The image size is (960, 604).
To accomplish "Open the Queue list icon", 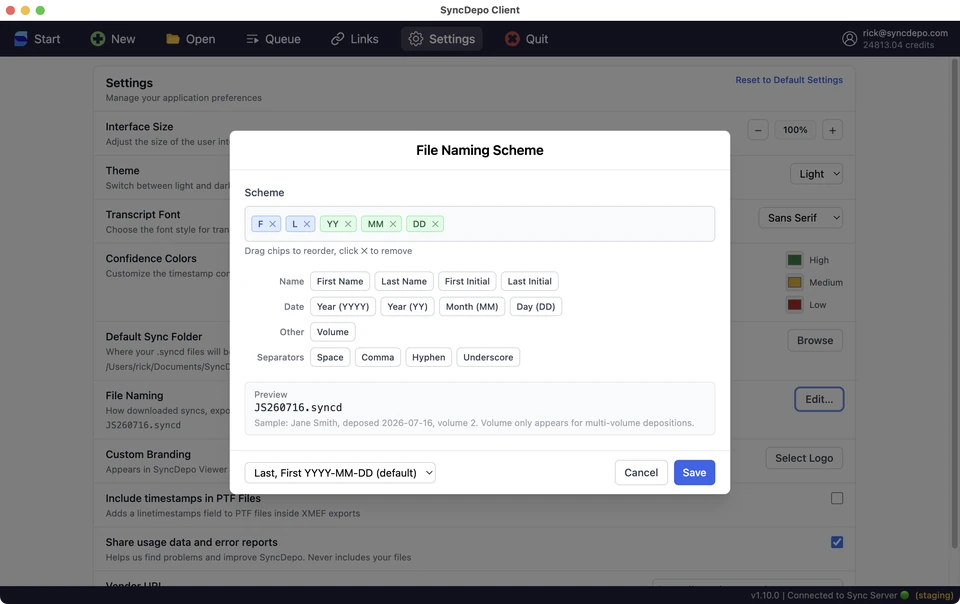I will click(252, 39).
